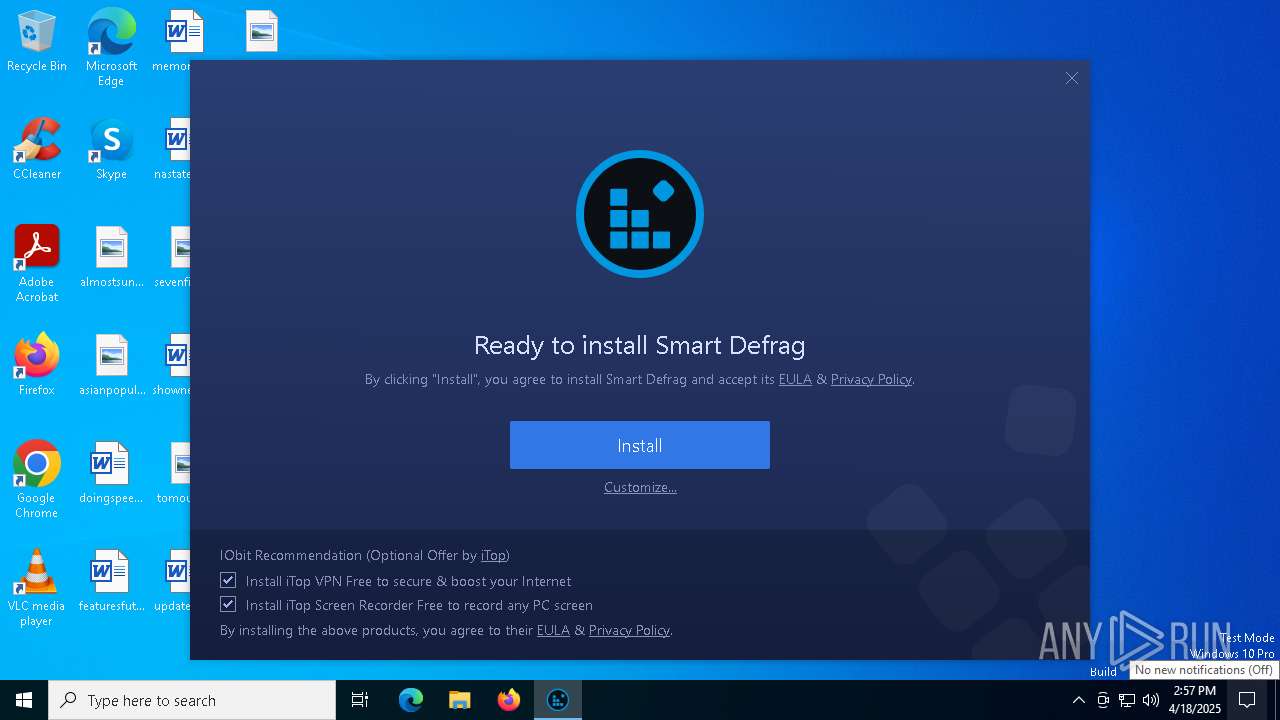Open the Recycle Bin desktop icon
Image resolution: width=1280 pixels, height=720 pixels.
pyautogui.click(x=37, y=42)
